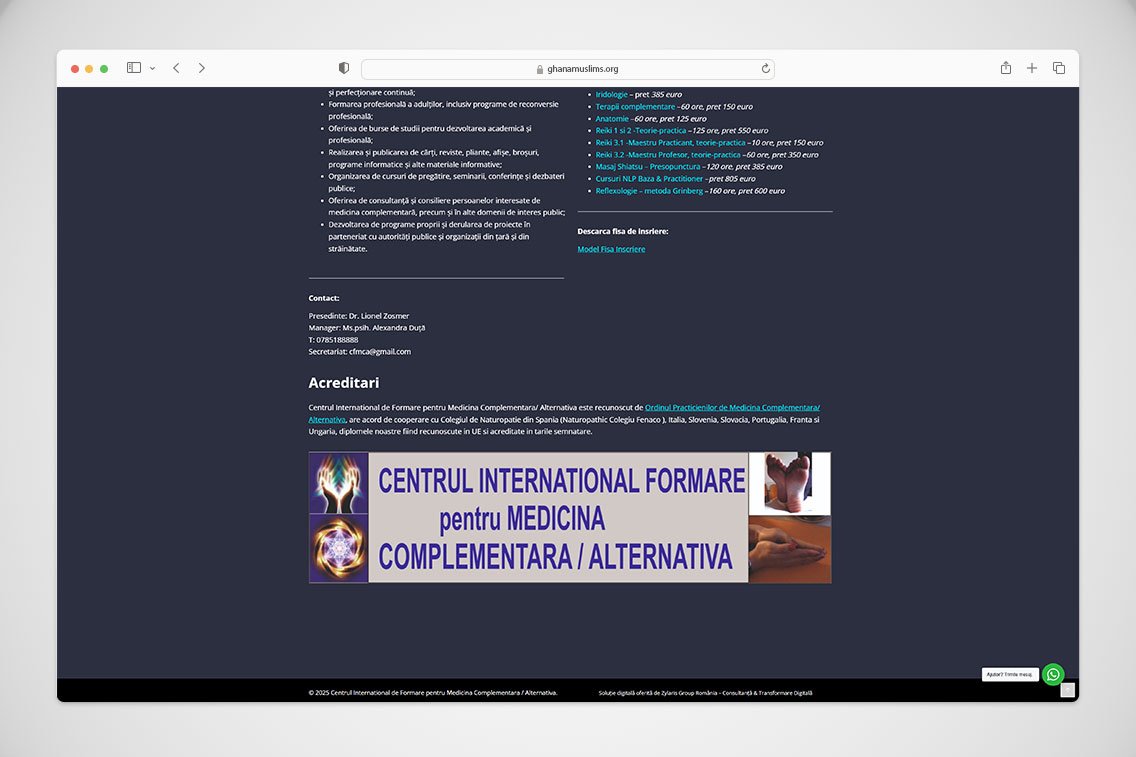1136x757 pixels.
Task: Open the WhatsApp chat button
Action: pos(1052,674)
